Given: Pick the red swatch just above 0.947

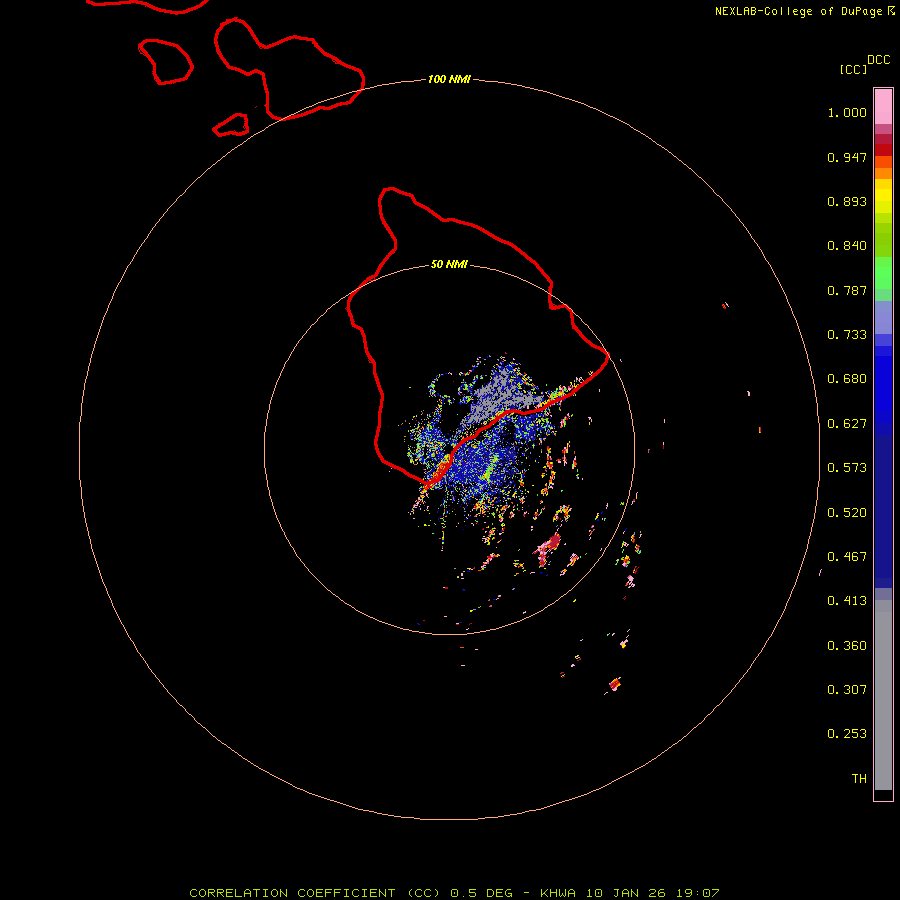Looking at the screenshot, I should (883, 150).
